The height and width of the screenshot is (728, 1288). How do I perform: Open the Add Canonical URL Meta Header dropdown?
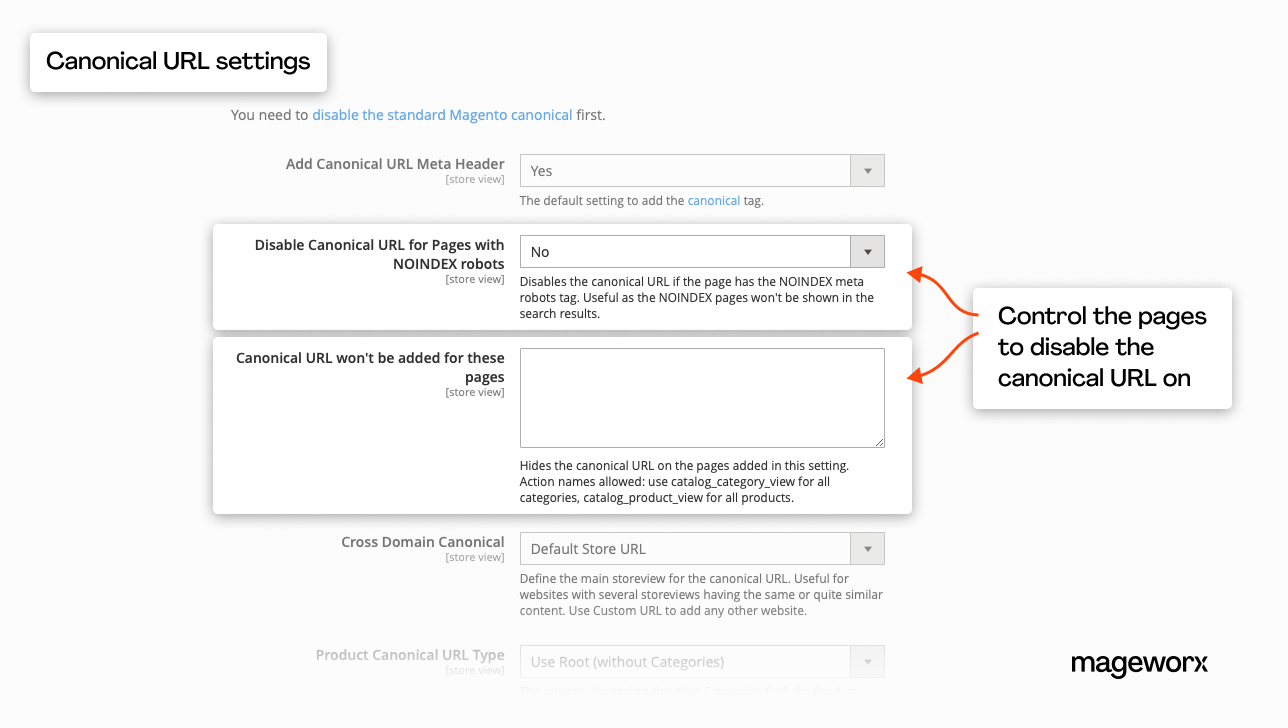866,170
